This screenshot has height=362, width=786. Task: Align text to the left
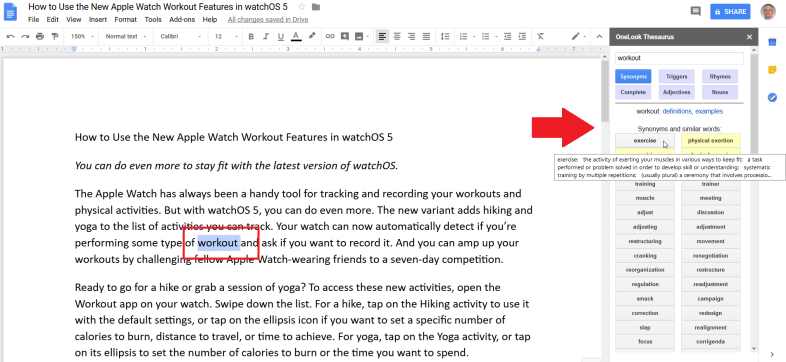(382, 36)
